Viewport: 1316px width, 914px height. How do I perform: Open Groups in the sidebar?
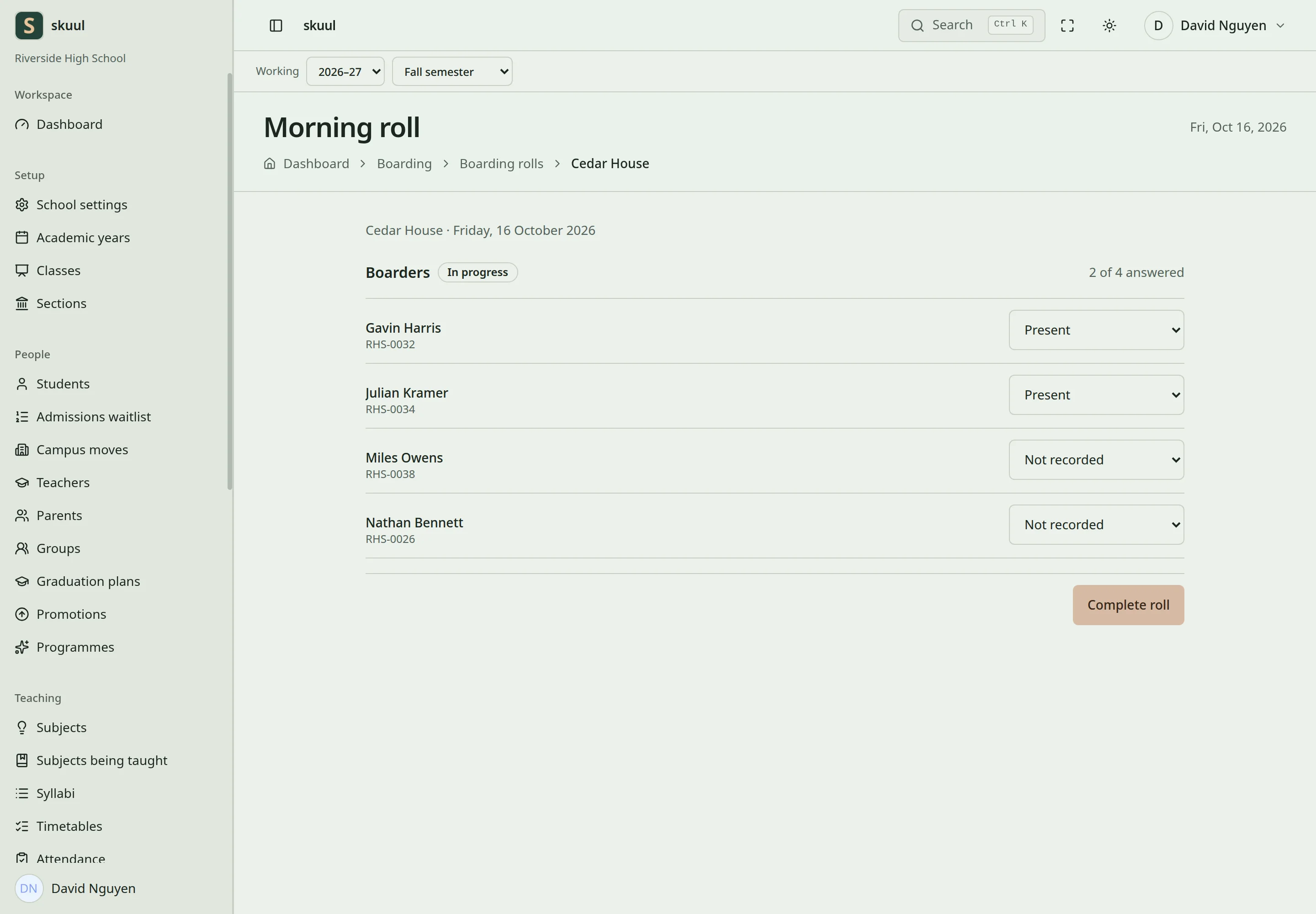click(x=115, y=548)
